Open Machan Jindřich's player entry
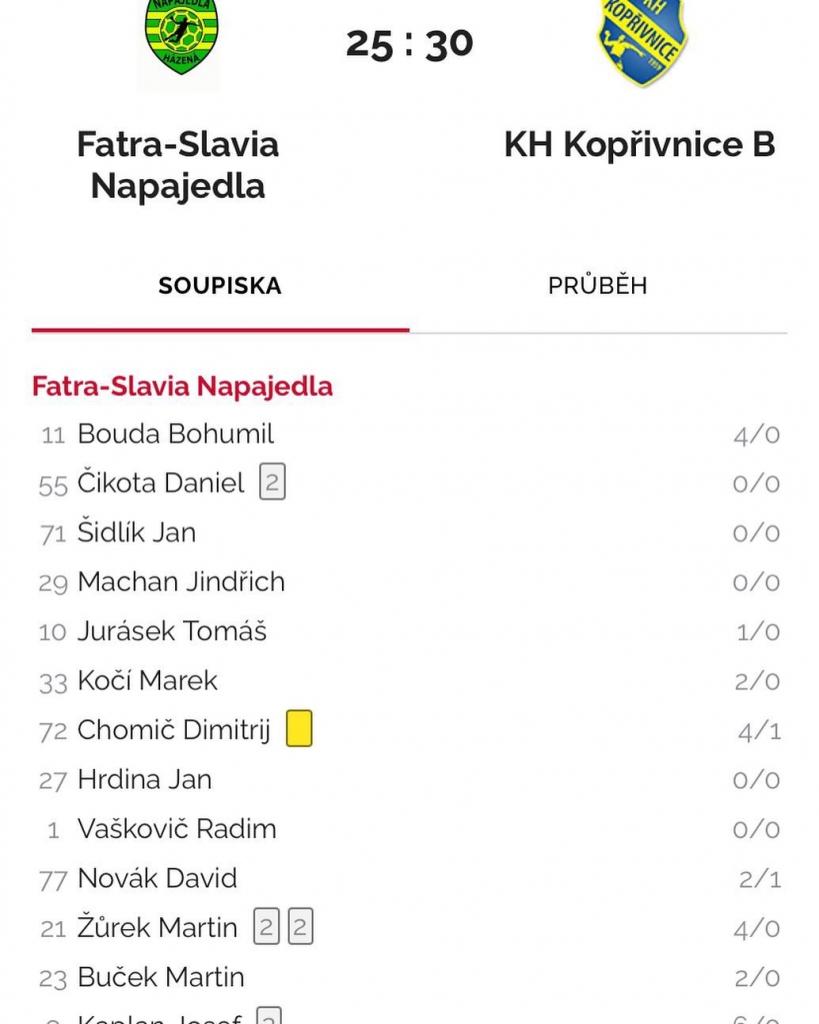Screen dimensions: 819x1024 181,582
